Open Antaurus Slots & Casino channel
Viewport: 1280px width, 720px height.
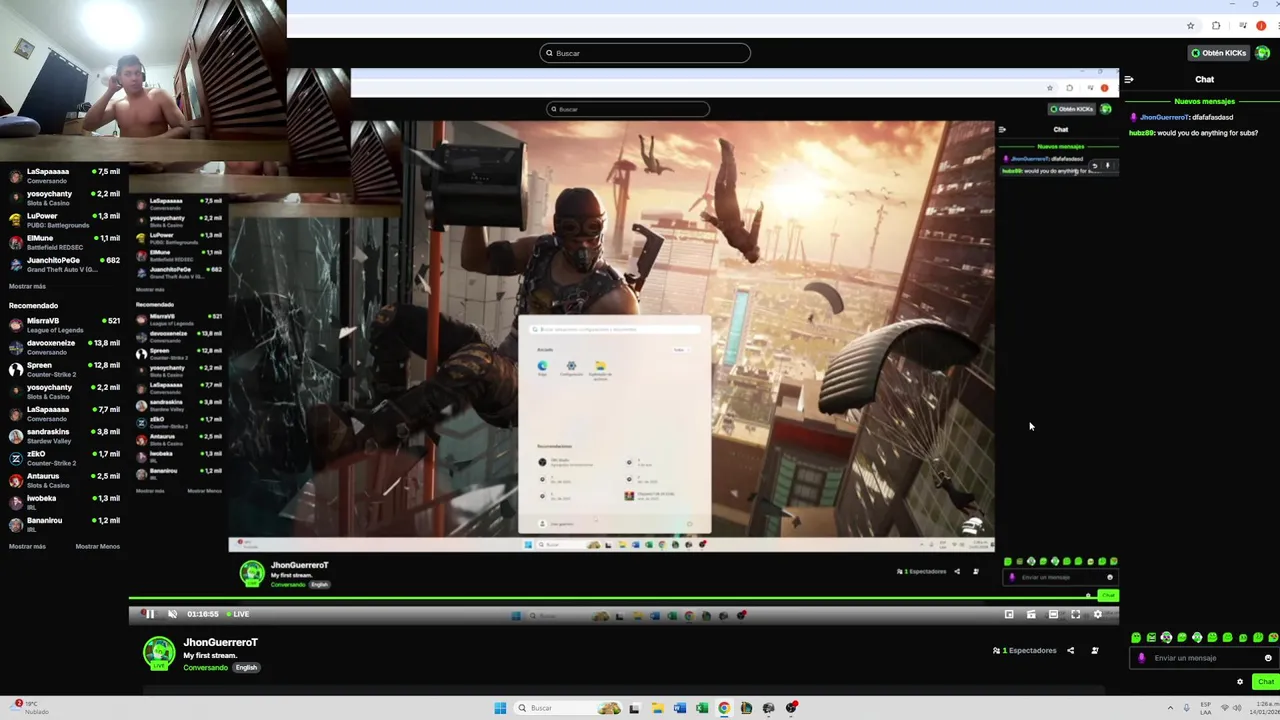pyautogui.click(x=64, y=480)
